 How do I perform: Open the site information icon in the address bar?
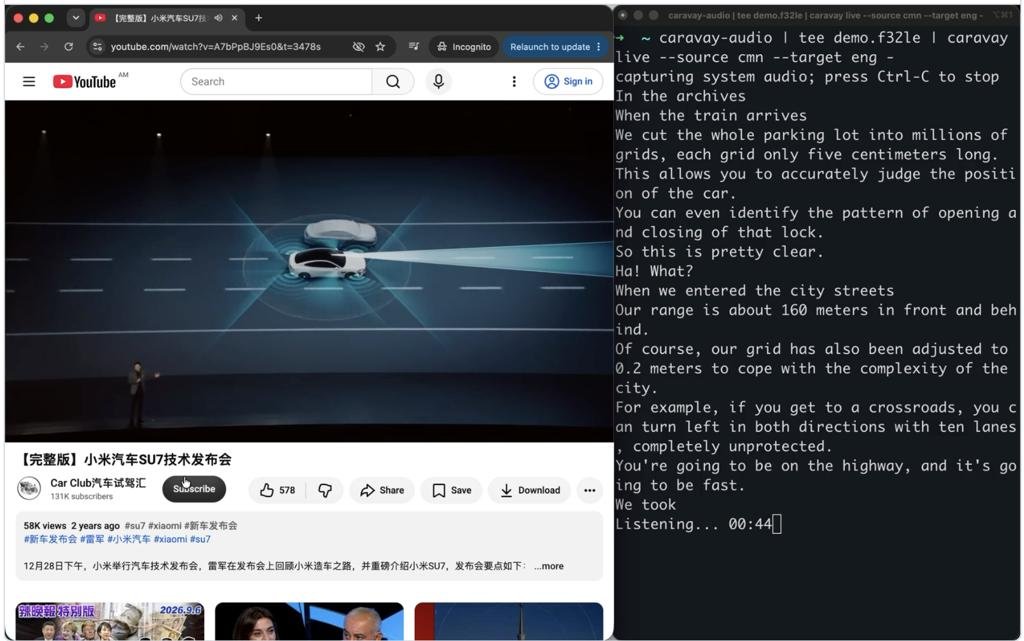click(97, 46)
